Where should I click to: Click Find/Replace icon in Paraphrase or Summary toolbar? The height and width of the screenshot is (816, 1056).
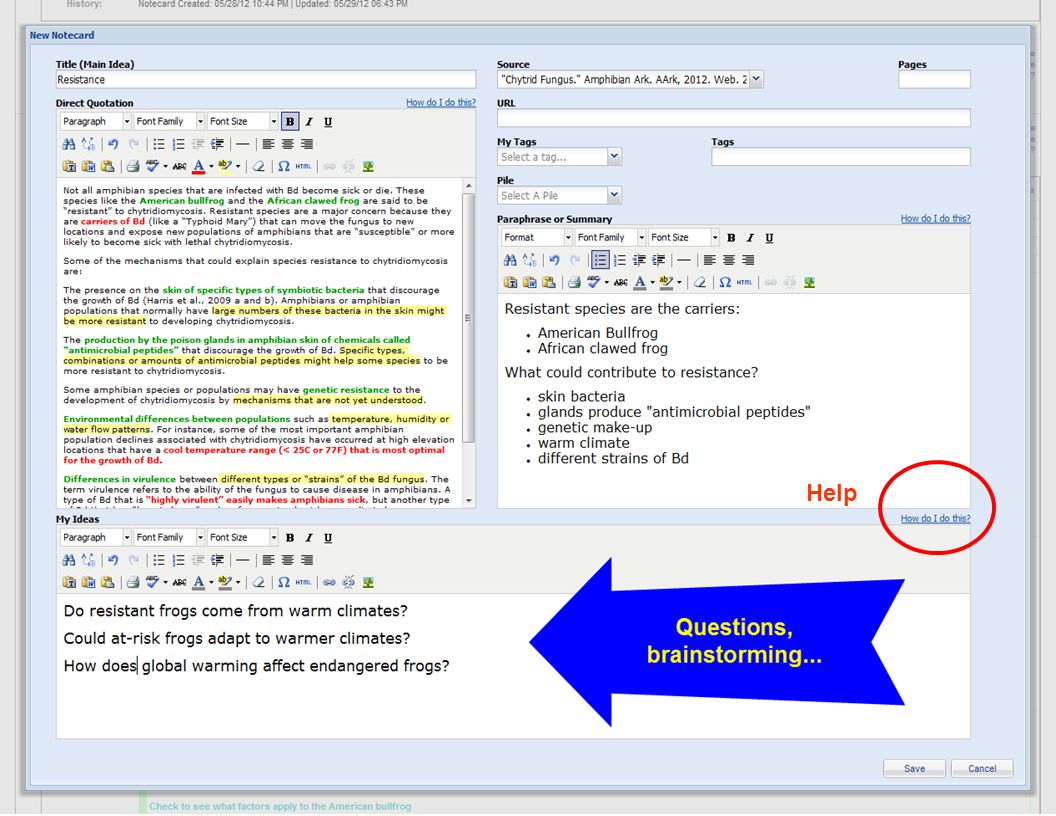(529, 260)
